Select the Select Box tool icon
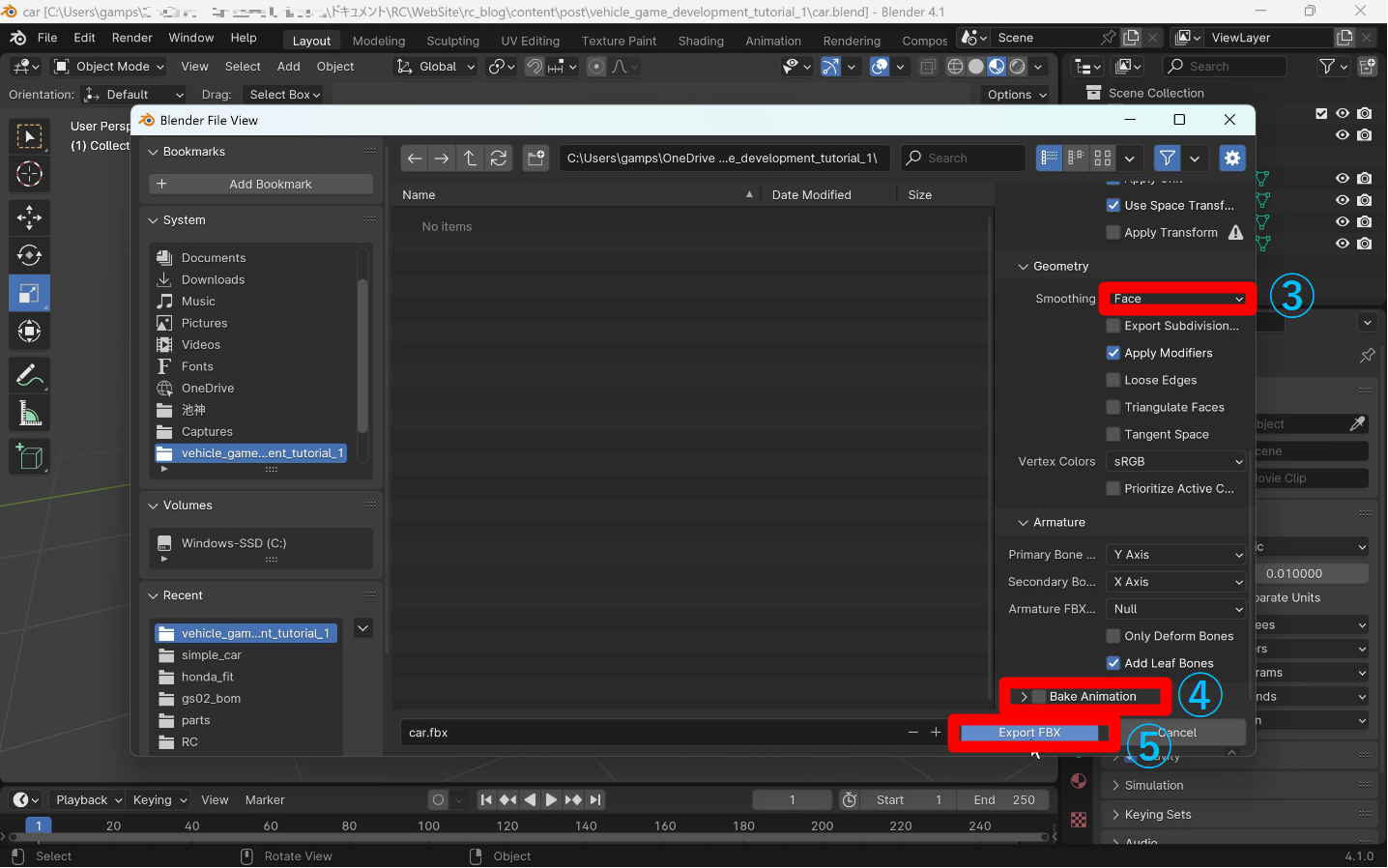Image resolution: width=1388 pixels, height=868 pixels. pos(29,136)
